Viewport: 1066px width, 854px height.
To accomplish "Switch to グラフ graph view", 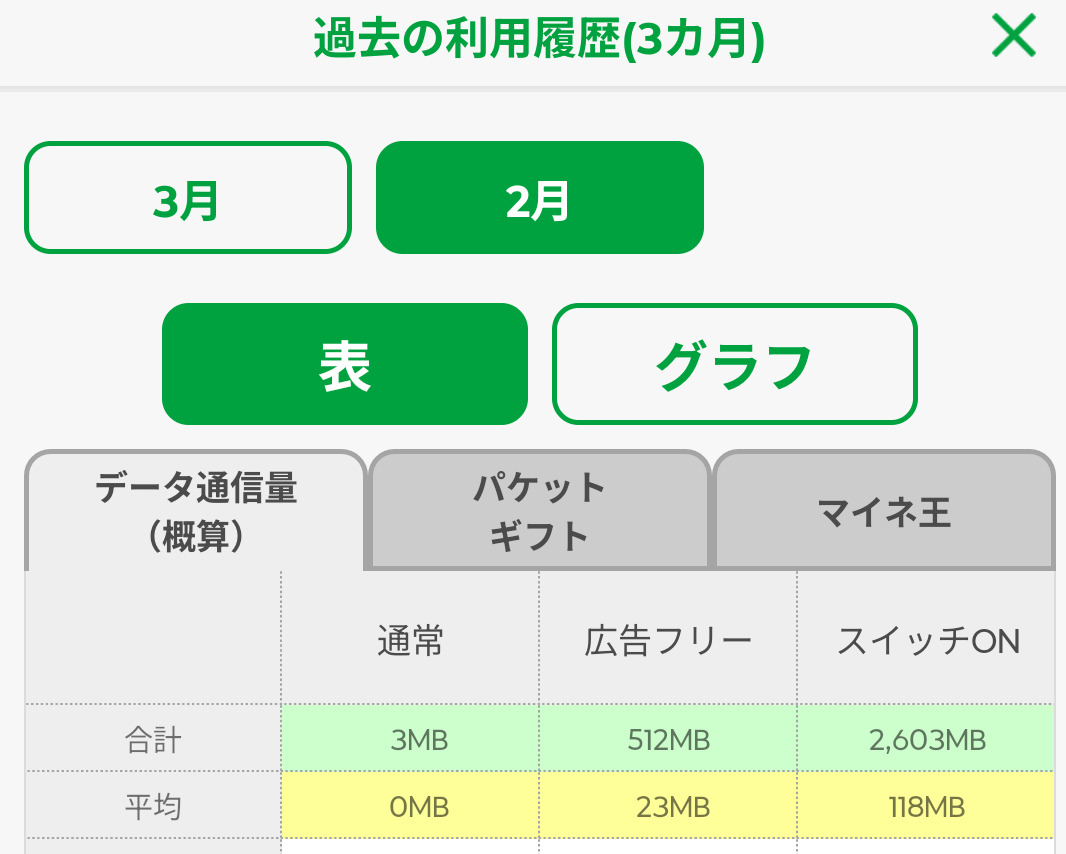I will 734,364.
